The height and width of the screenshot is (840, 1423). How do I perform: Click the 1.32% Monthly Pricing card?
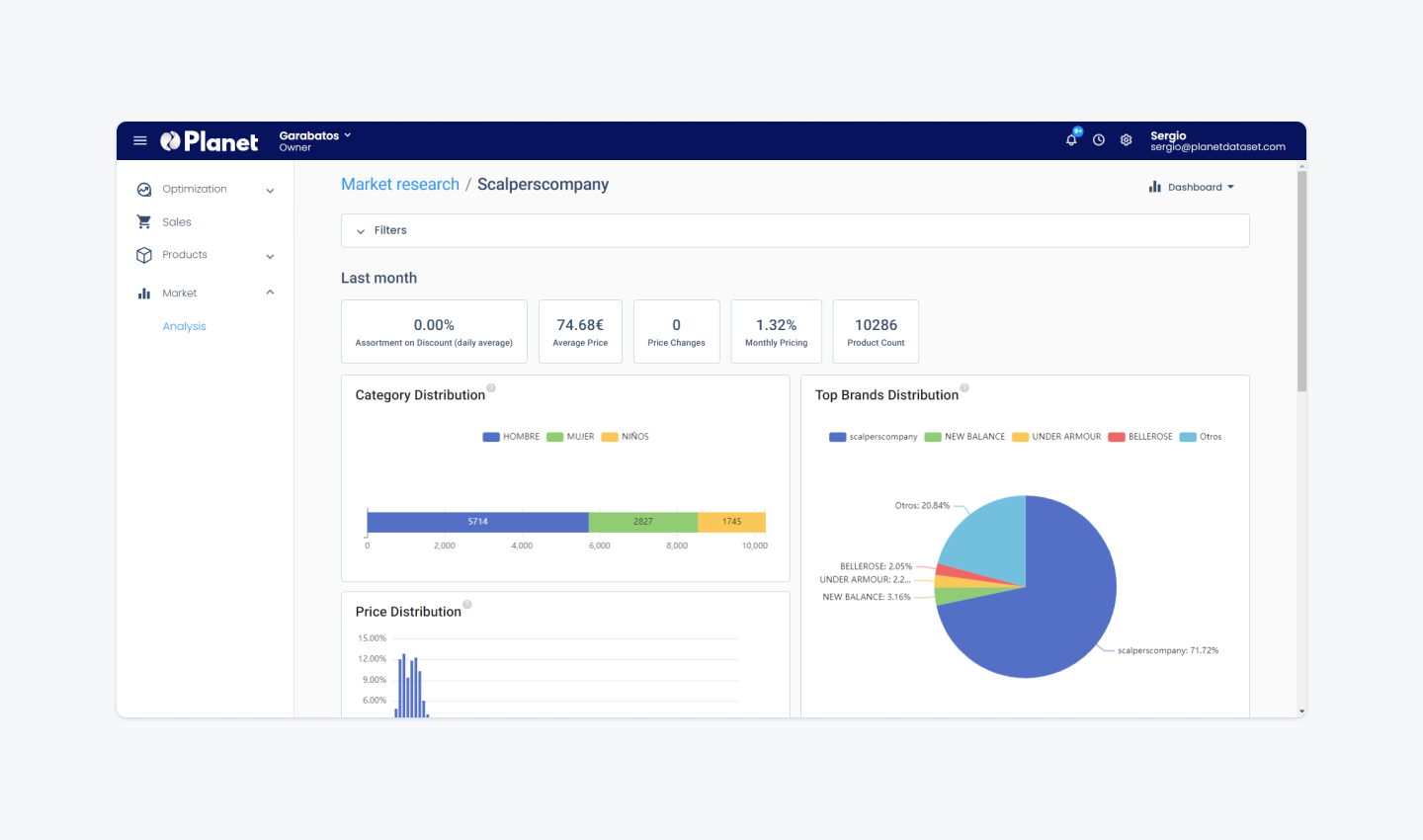point(777,332)
